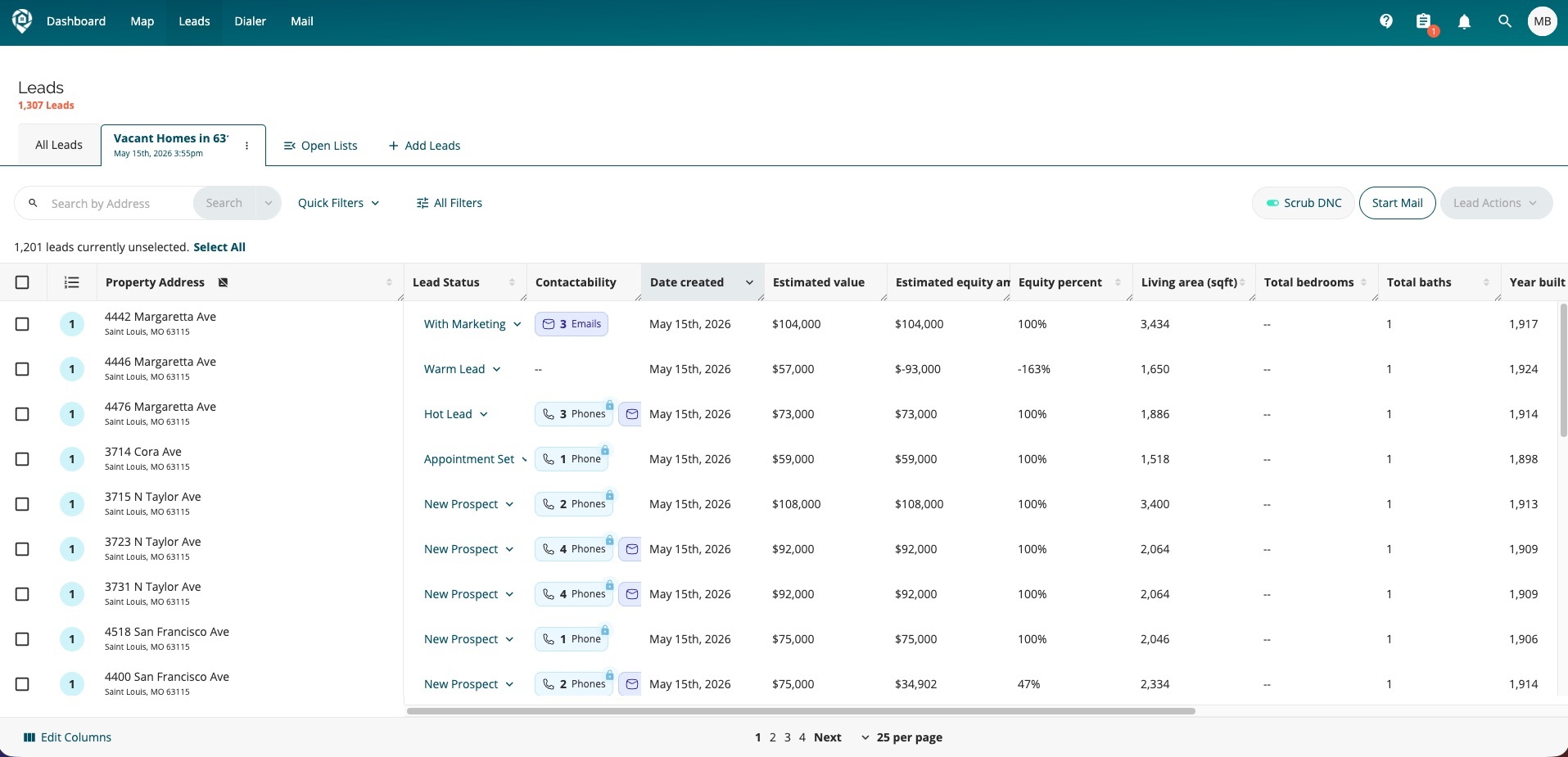This screenshot has width=1568, height=757.
Task: Check the box for 3714 Cora Ave
Action: pos(22,459)
